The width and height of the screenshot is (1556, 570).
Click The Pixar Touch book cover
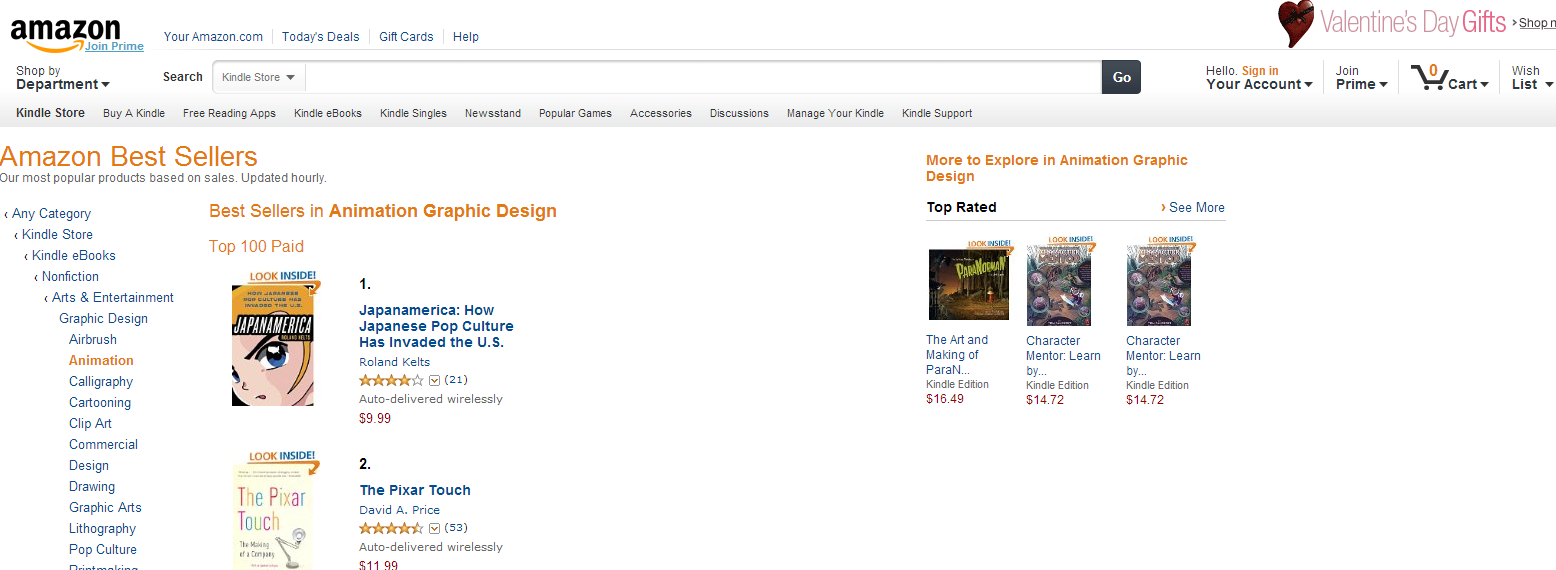(274, 517)
